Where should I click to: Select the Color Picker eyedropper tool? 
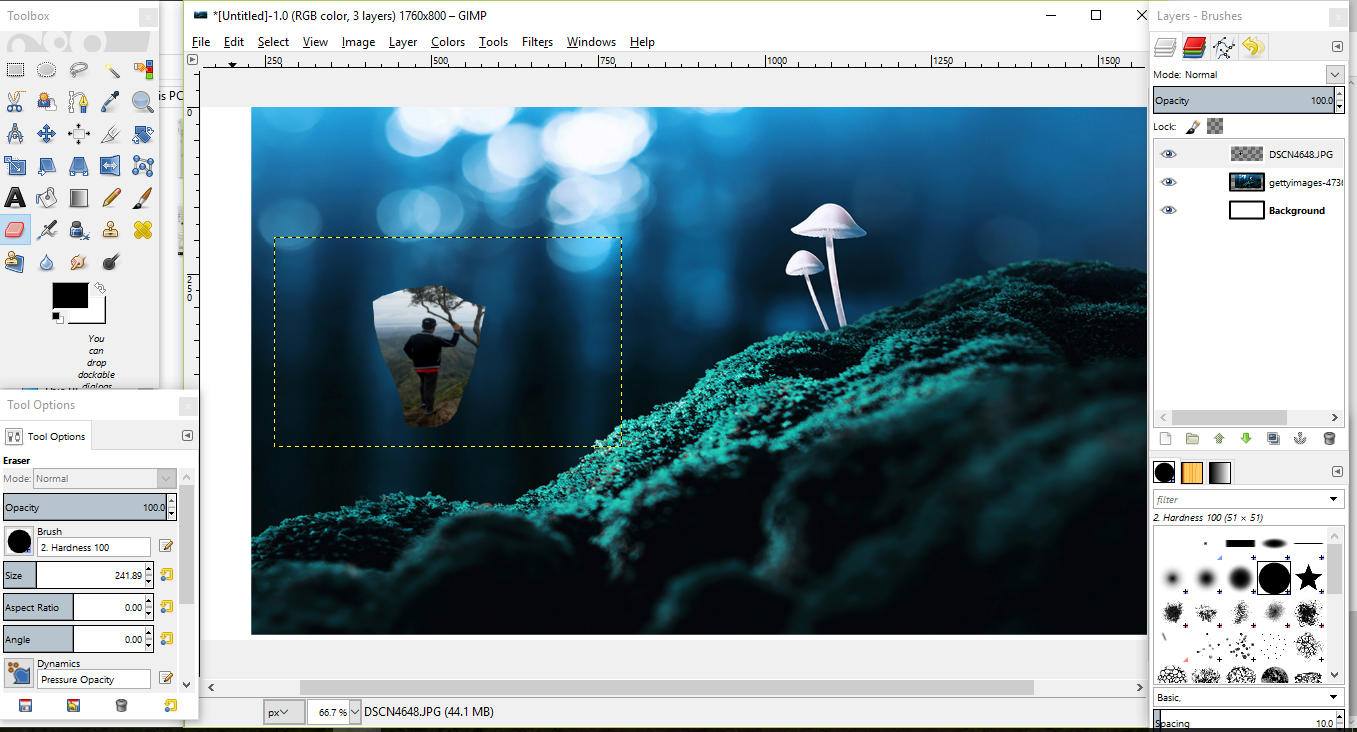111,102
